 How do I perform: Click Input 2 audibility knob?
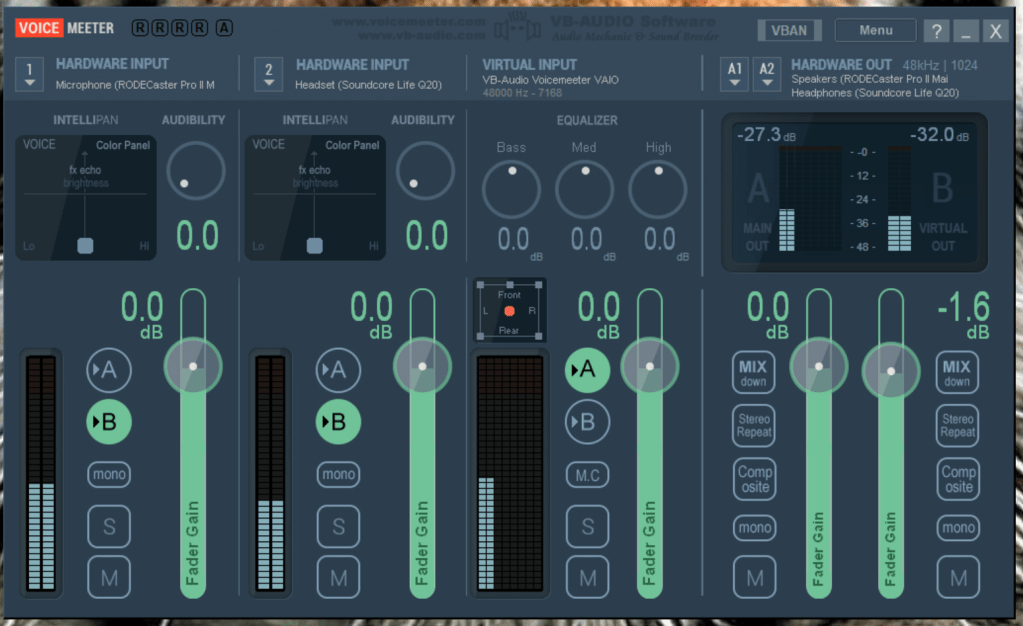[x=425, y=171]
